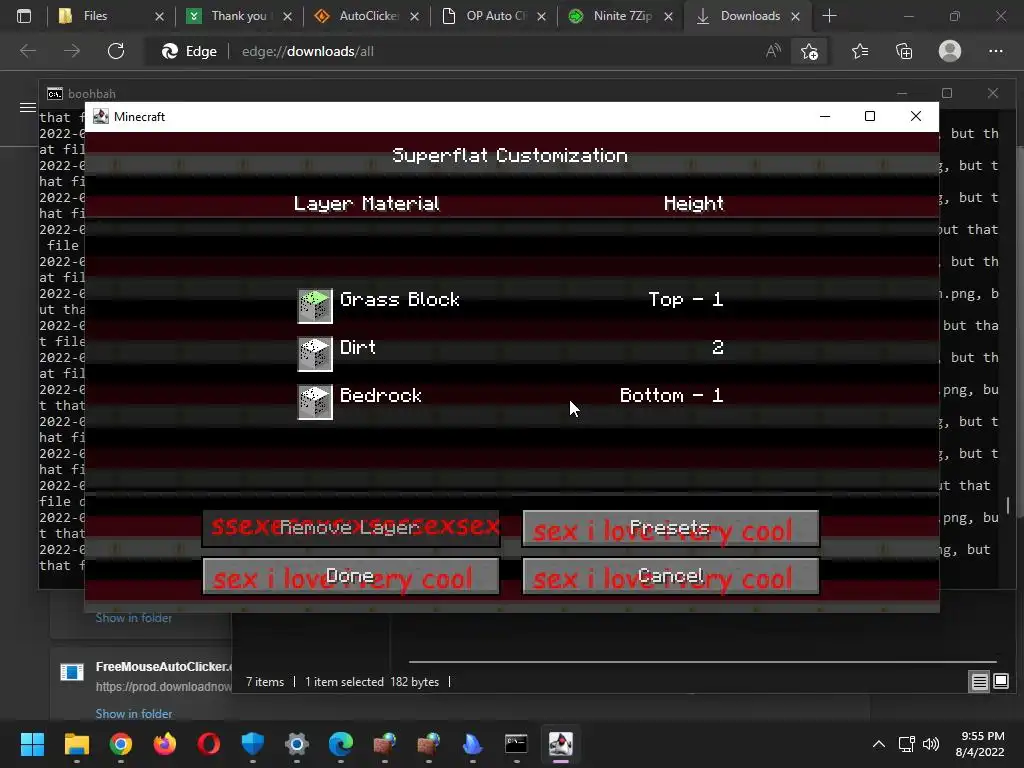Viewport: 1024px width, 768px height.
Task: Switch File Explorer to details view
Action: (980, 682)
